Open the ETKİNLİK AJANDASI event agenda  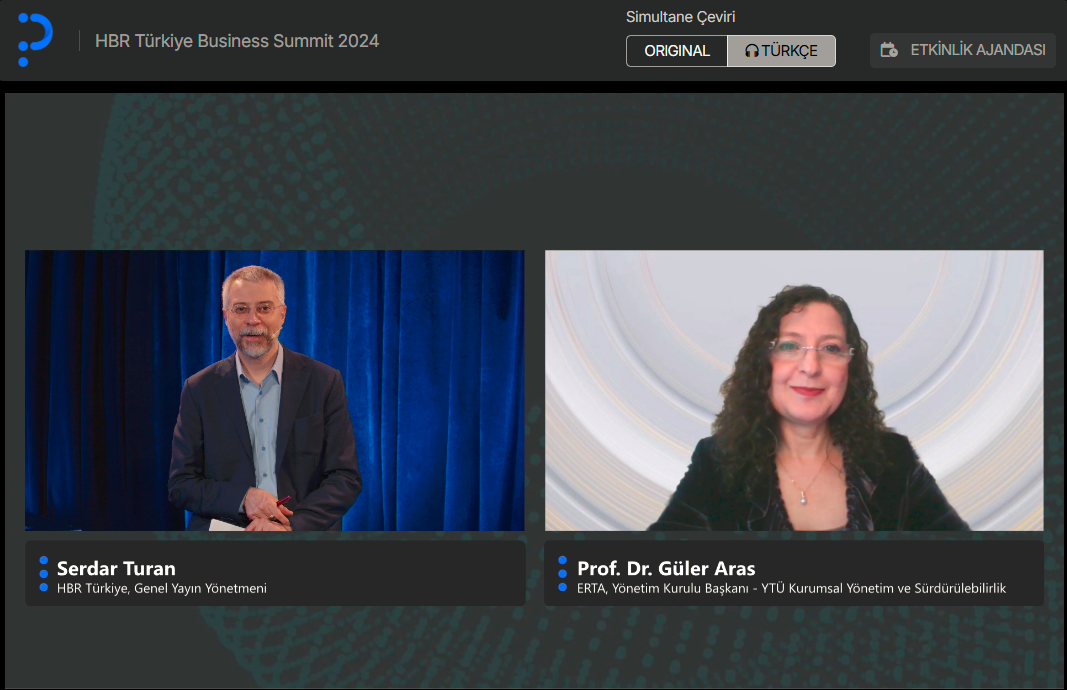(963, 50)
